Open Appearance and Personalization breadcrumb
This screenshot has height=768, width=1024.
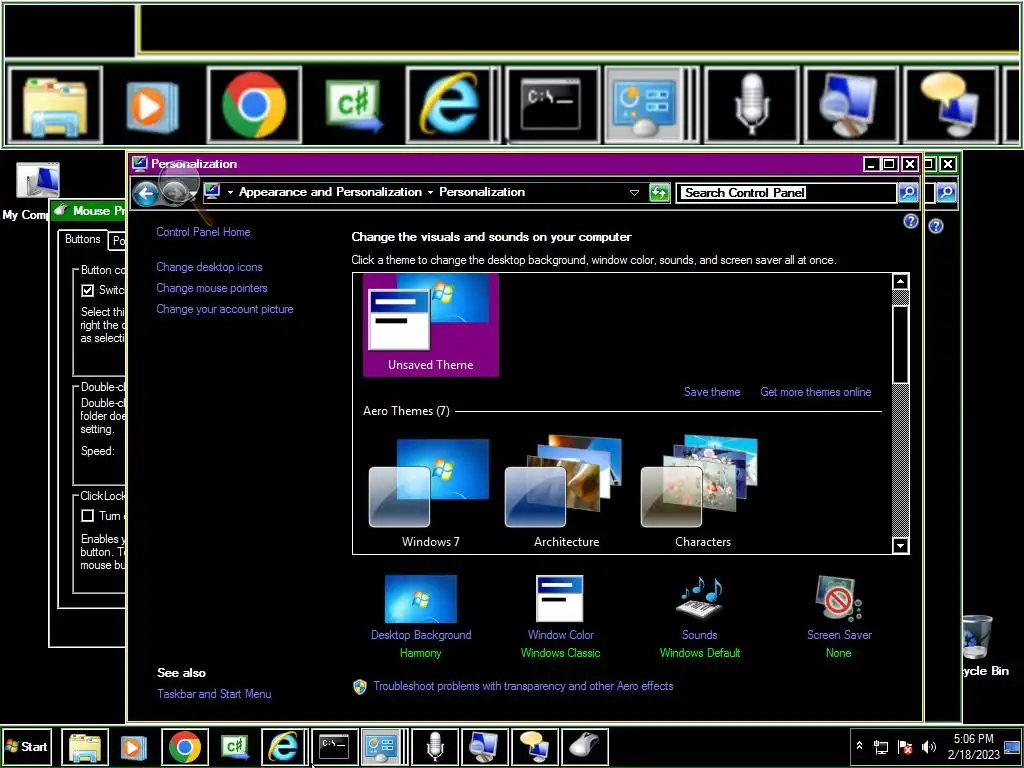click(x=330, y=192)
